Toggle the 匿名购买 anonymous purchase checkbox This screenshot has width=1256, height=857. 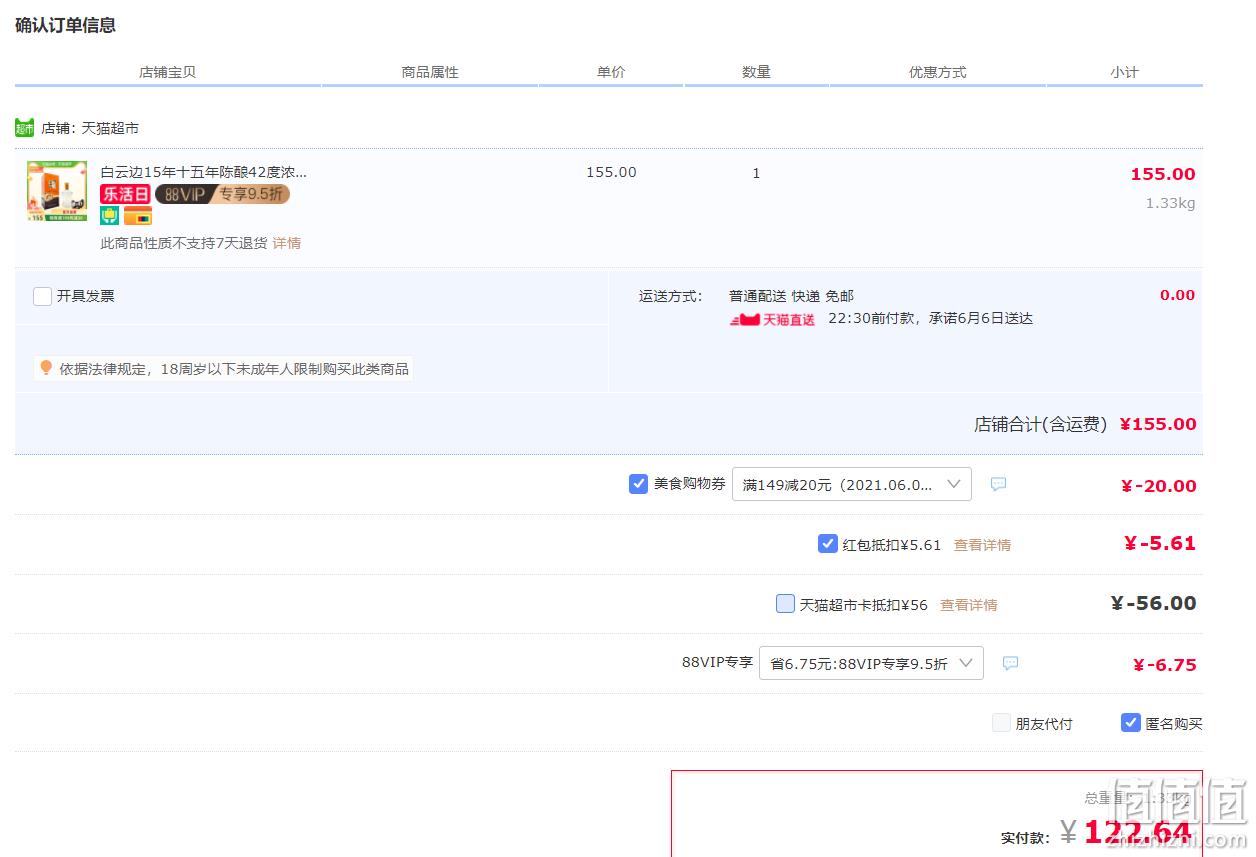point(1130,723)
